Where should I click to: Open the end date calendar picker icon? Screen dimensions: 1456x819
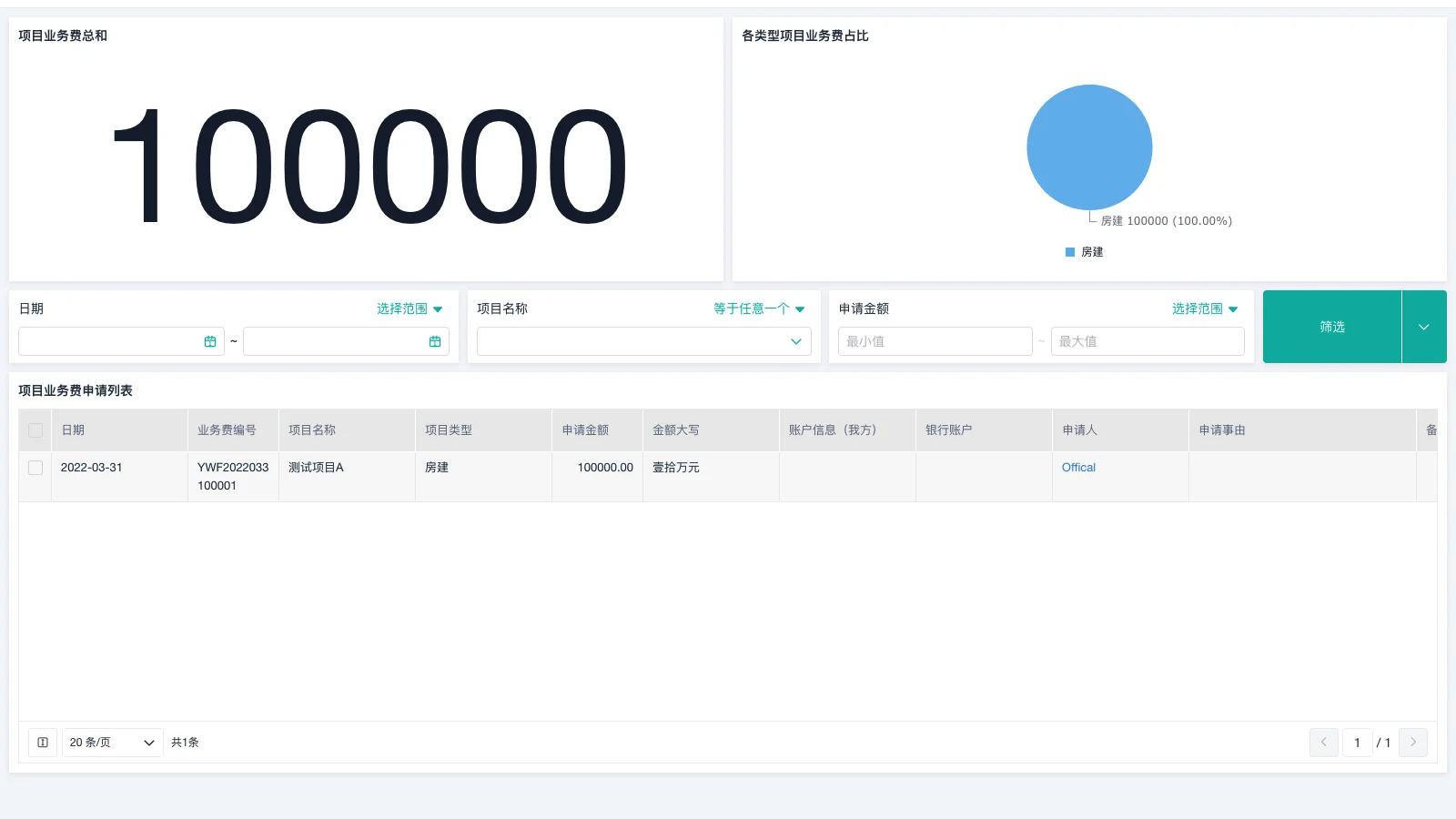click(435, 341)
